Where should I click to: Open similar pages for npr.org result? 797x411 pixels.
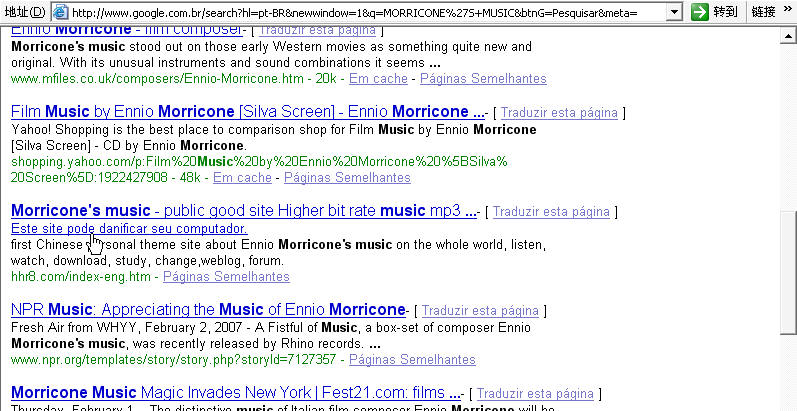point(412,360)
